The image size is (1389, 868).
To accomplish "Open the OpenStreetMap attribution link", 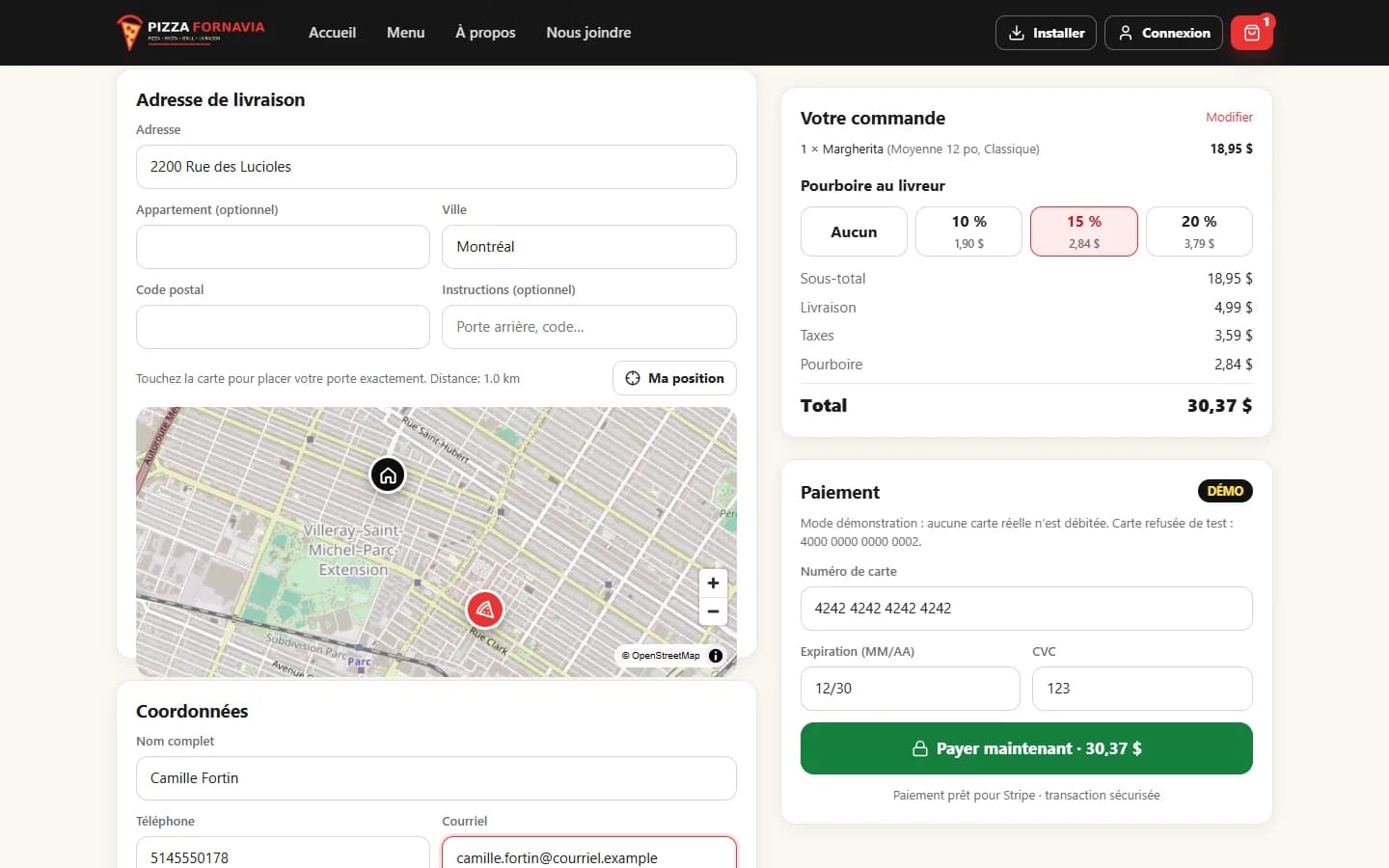I will tap(666, 656).
